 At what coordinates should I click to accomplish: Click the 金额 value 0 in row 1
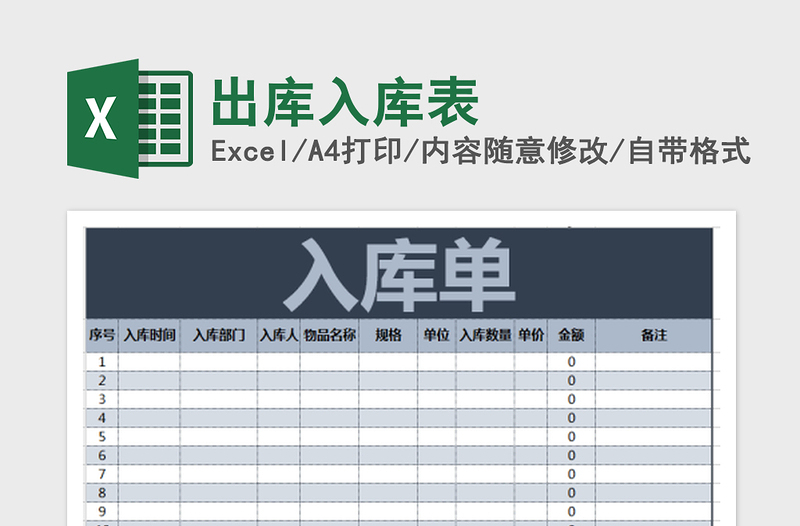click(x=571, y=362)
